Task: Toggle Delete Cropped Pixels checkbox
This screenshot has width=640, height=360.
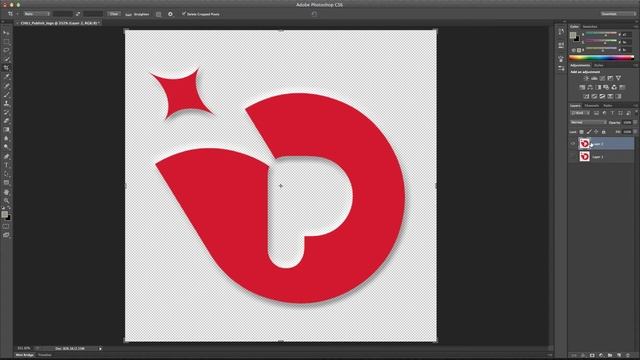Action: [184, 14]
